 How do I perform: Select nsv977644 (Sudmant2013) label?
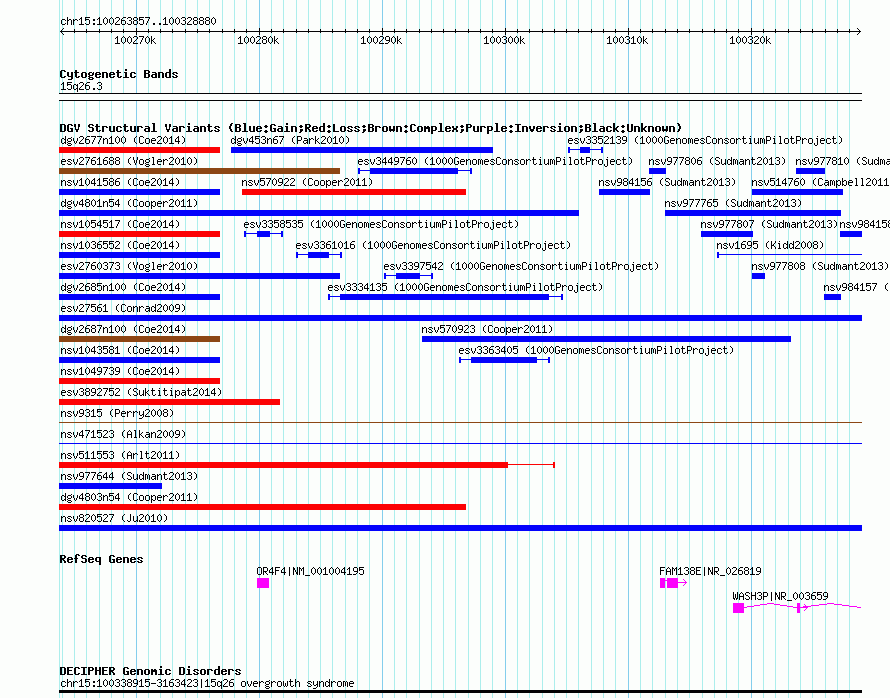(129, 476)
